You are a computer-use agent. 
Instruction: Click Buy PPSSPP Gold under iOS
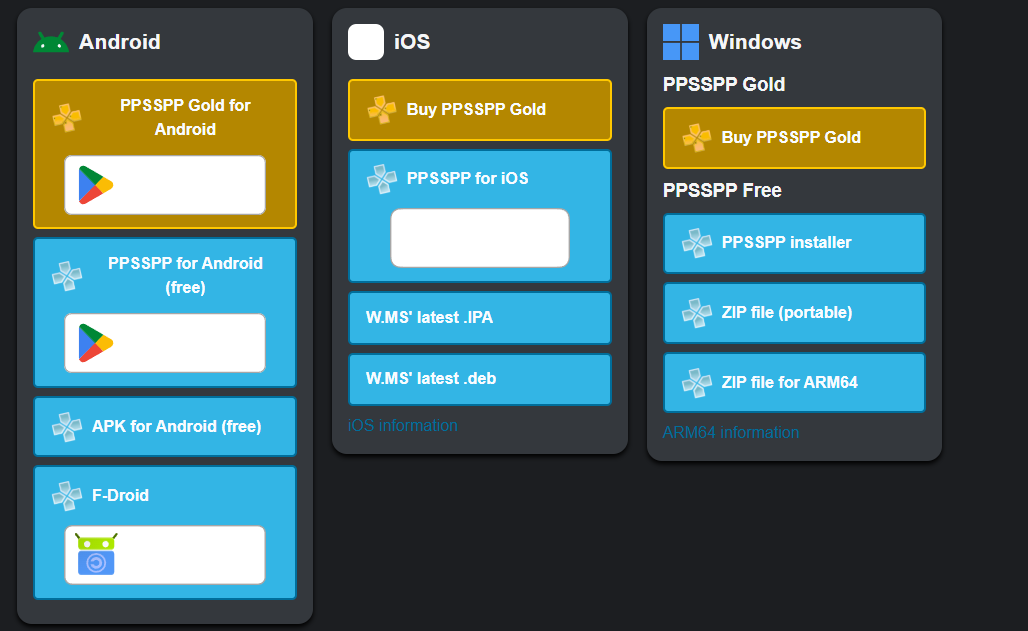point(480,110)
